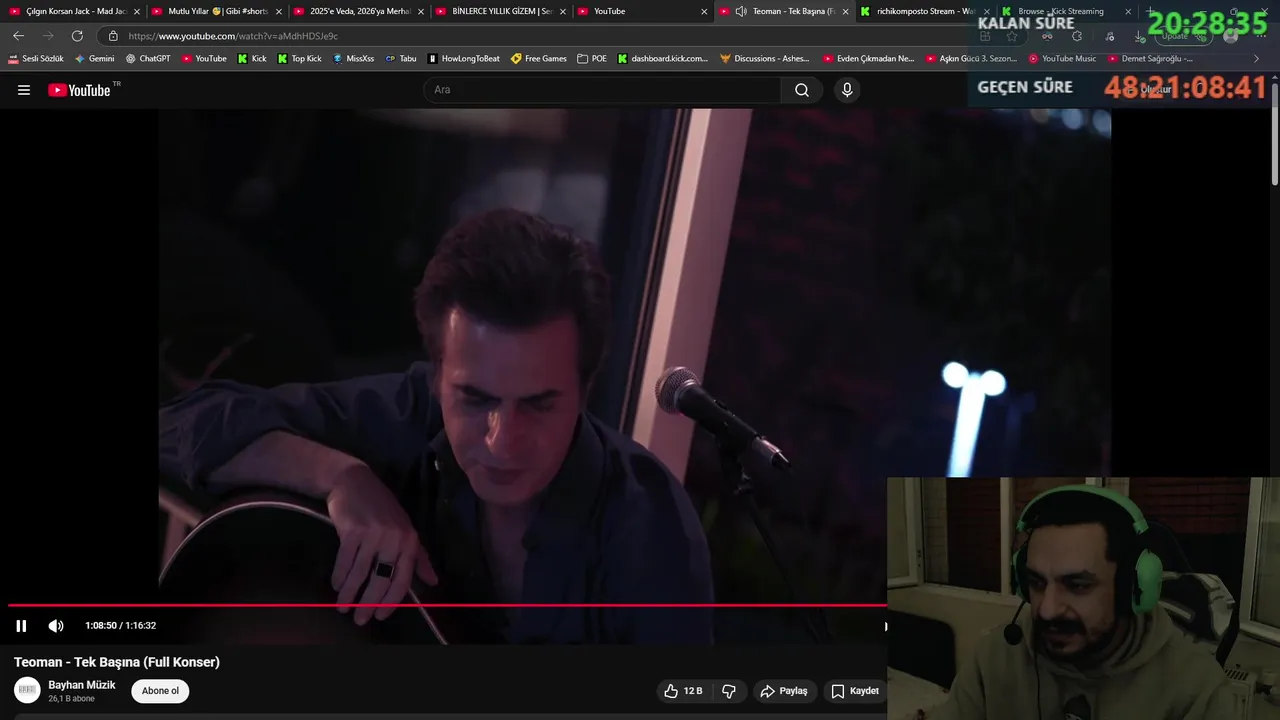Open the Kick bookmark
Viewport: 1280px width, 720px height.
pyautogui.click(x=252, y=59)
